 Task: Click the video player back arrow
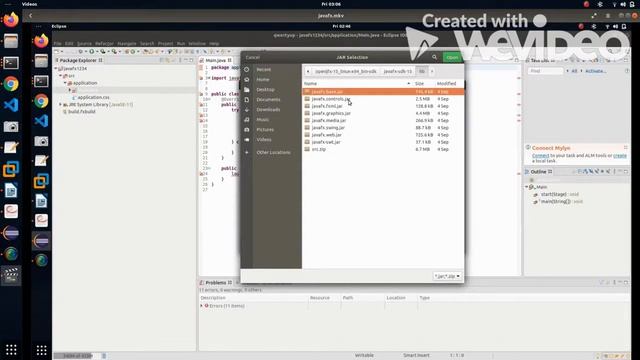pyautogui.click(x=30, y=16)
